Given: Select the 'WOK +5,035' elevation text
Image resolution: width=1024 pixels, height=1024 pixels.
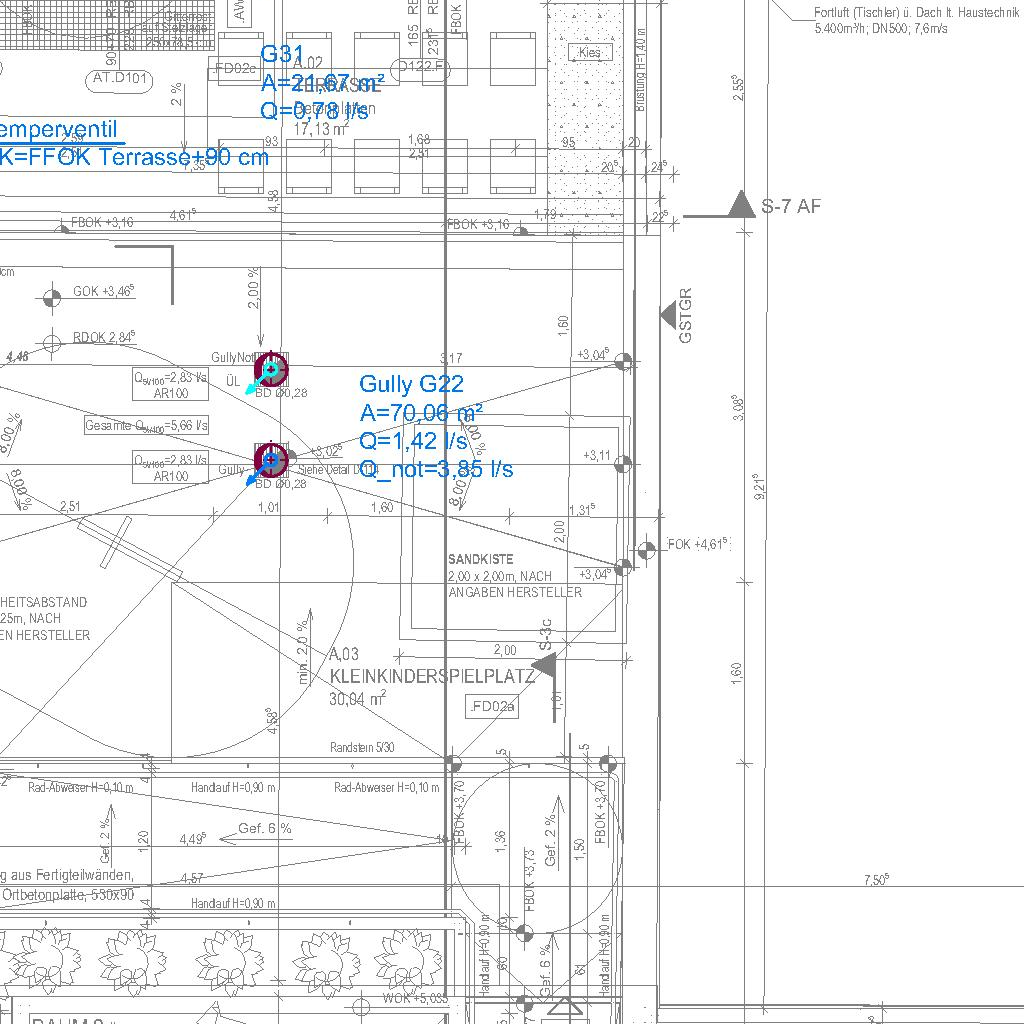Looking at the screenshot, I should 415,998.
